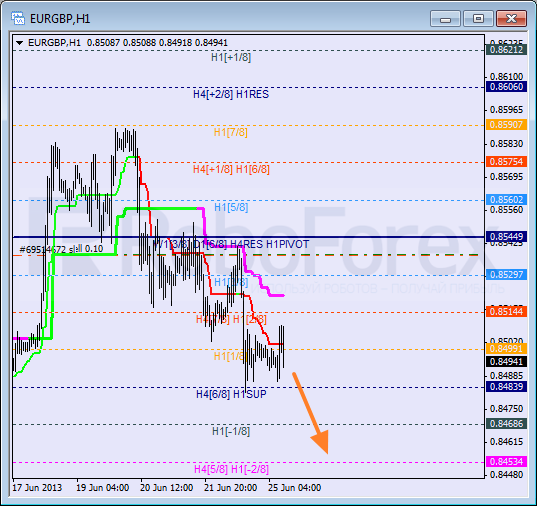The height and width of the screenshot is (506, 537).
Task: Click the 21 Jun 20:00 time marker
Action: tap(230, 488)
